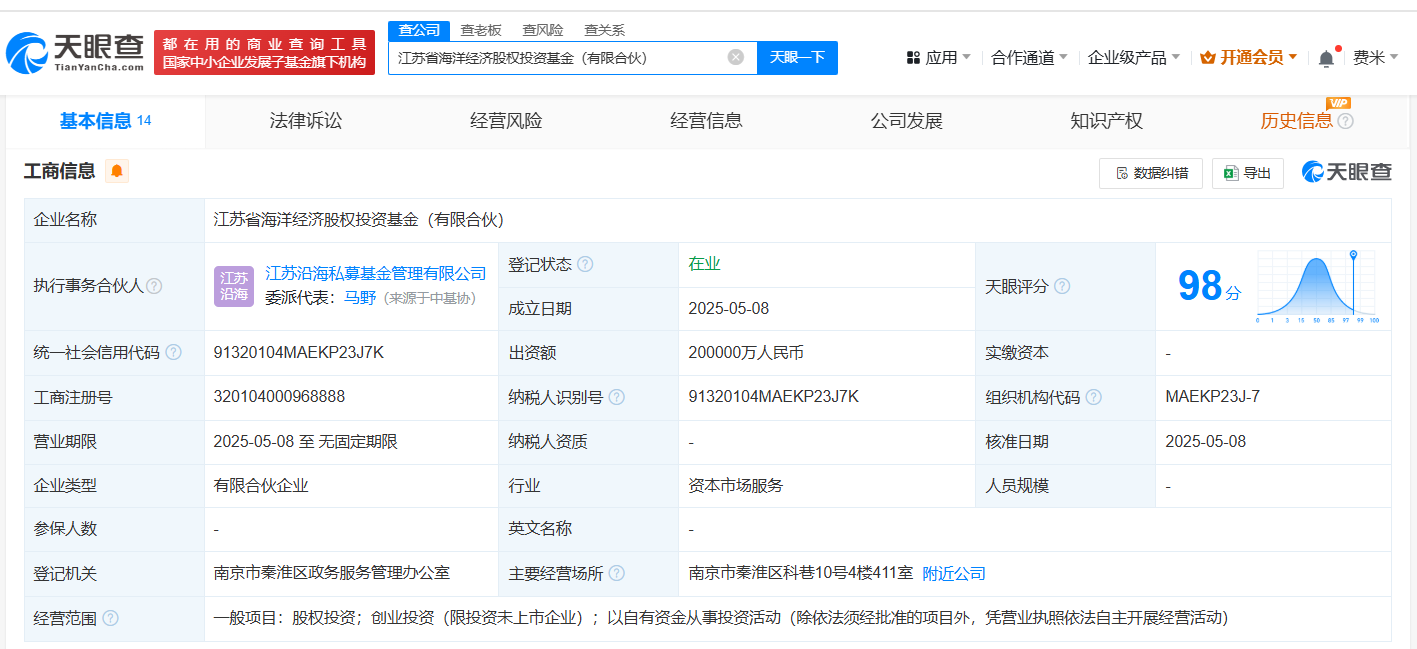Open the 江苏沿海私募基金管理有限公司 link
The height and width of the screenshot is (649, 1417).
[375, 274]
